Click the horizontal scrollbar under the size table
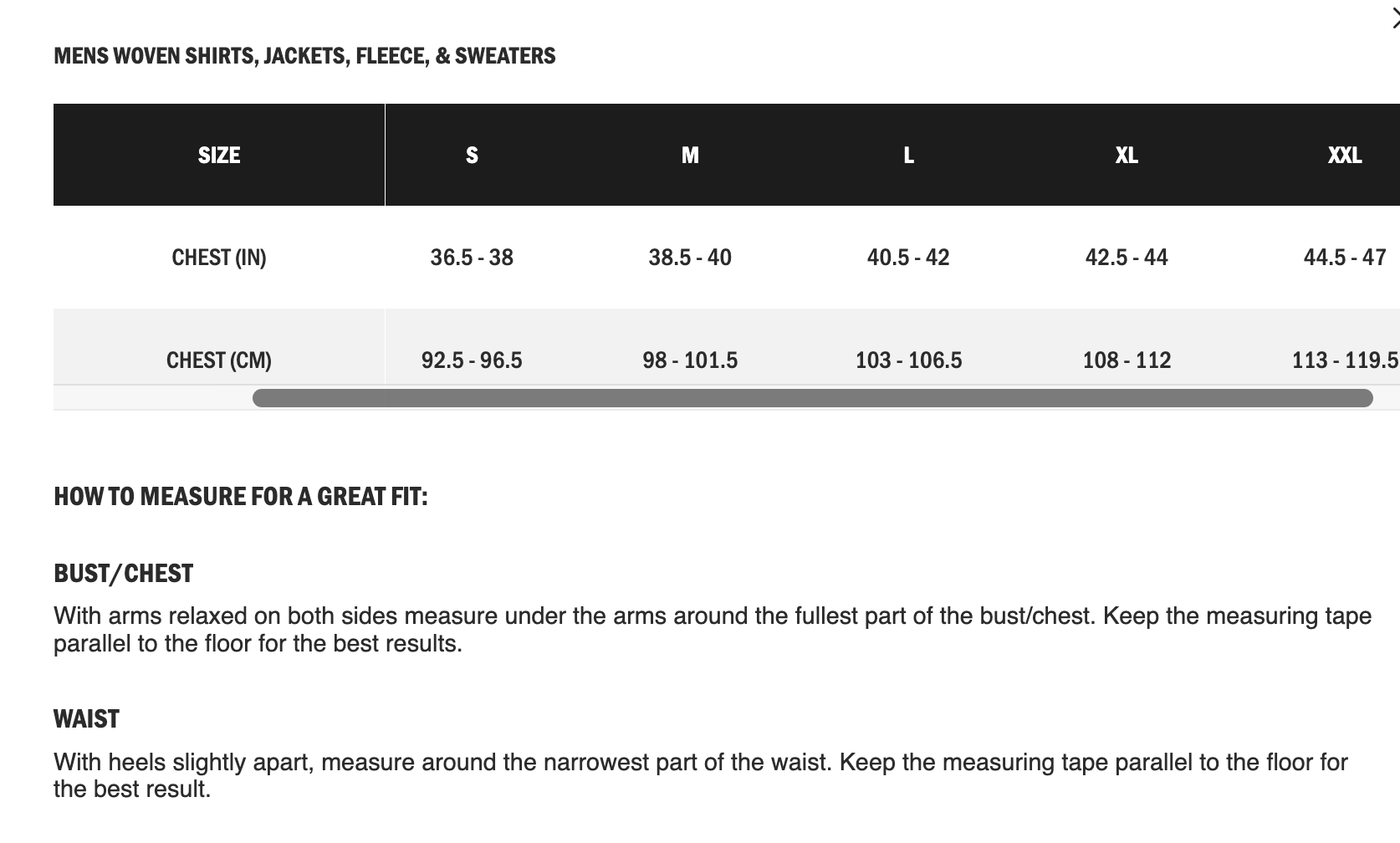 812,398
